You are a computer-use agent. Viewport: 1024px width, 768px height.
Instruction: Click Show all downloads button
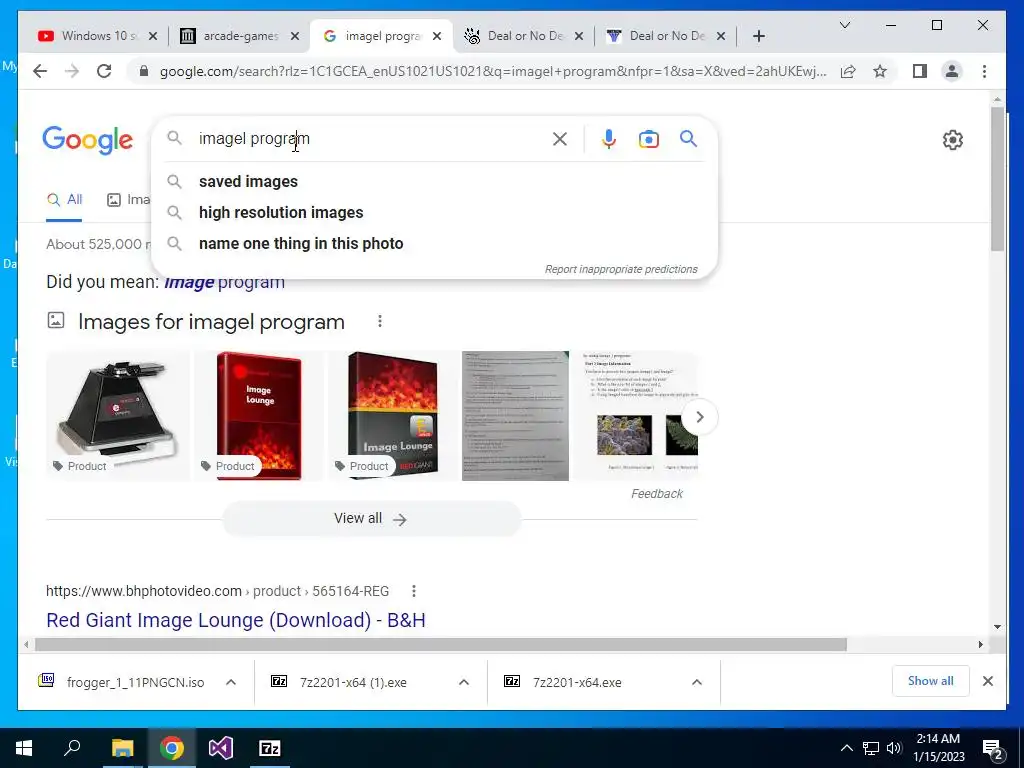930,681
